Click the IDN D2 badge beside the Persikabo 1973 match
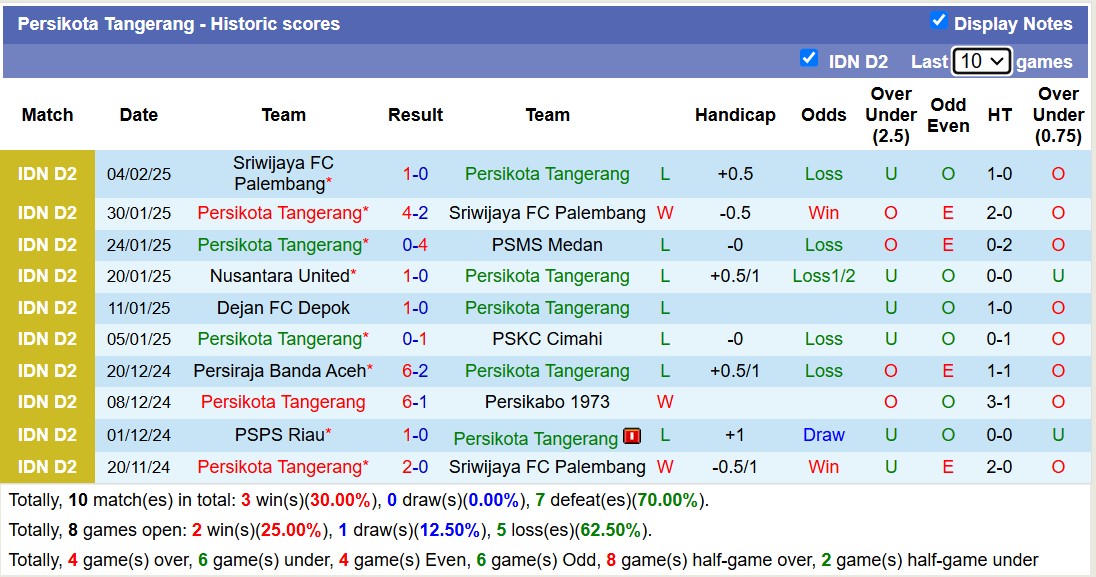This screenshot has width=1096, height=577. (x=48, y=402)
